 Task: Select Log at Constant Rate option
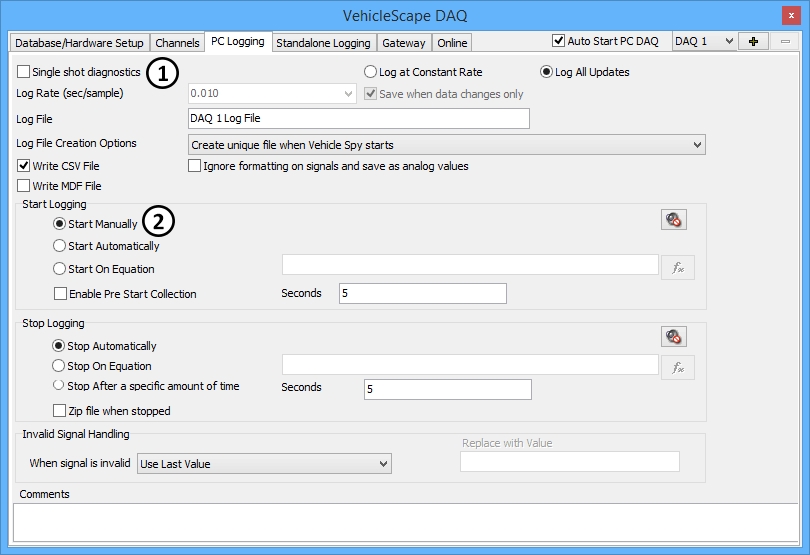pyautogui.click(x=371, y=72)
